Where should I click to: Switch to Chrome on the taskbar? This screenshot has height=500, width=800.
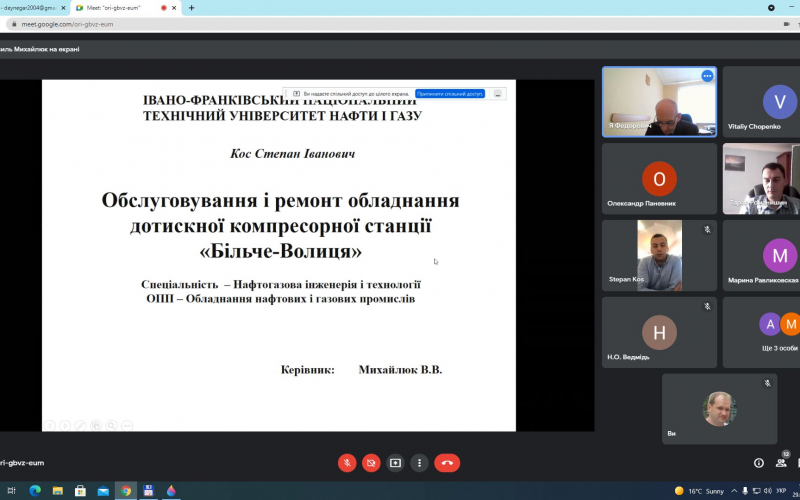pos(126,491)
